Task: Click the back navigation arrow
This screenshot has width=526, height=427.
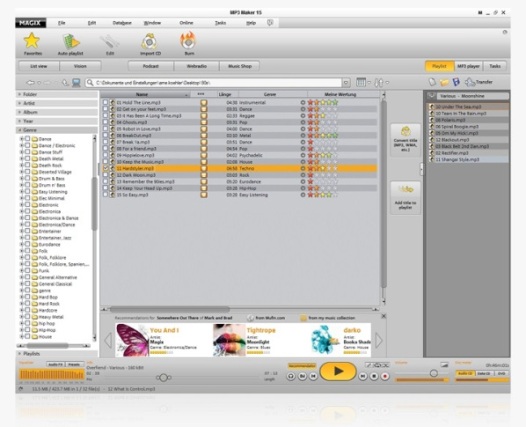Action: (31, 83)
